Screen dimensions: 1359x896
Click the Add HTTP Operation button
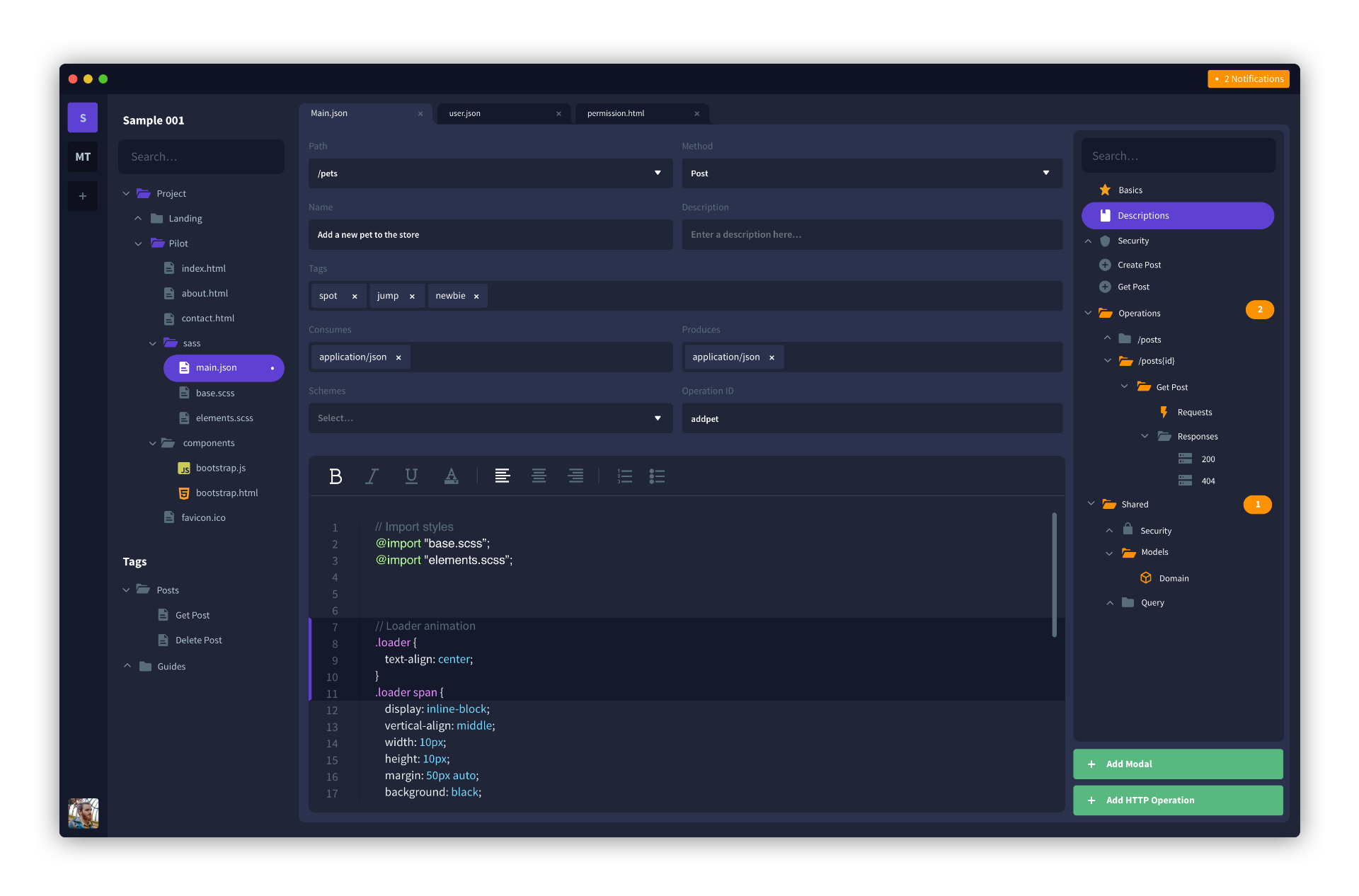[x=1178, y=800]
